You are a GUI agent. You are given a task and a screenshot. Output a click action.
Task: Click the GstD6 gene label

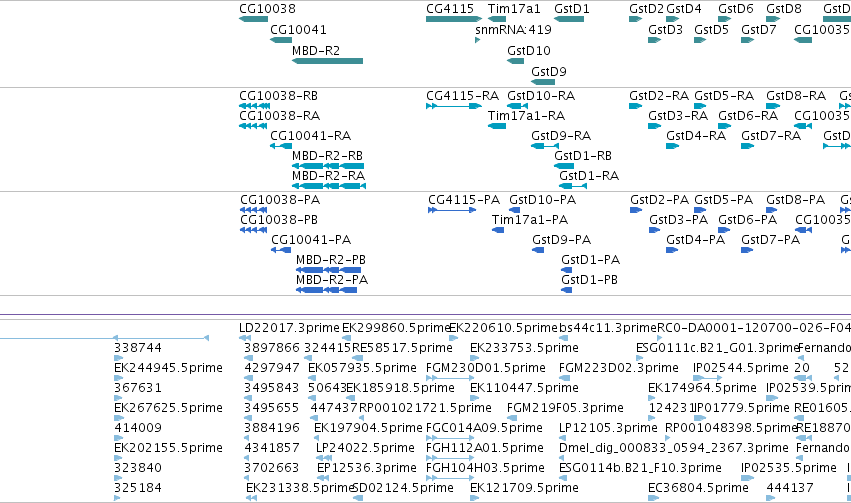(x=736, y=9)
